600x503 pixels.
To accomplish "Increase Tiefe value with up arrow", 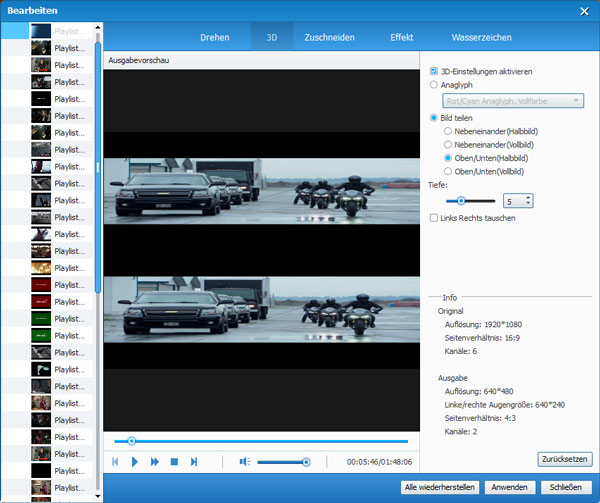I will [x=528, y=196].
